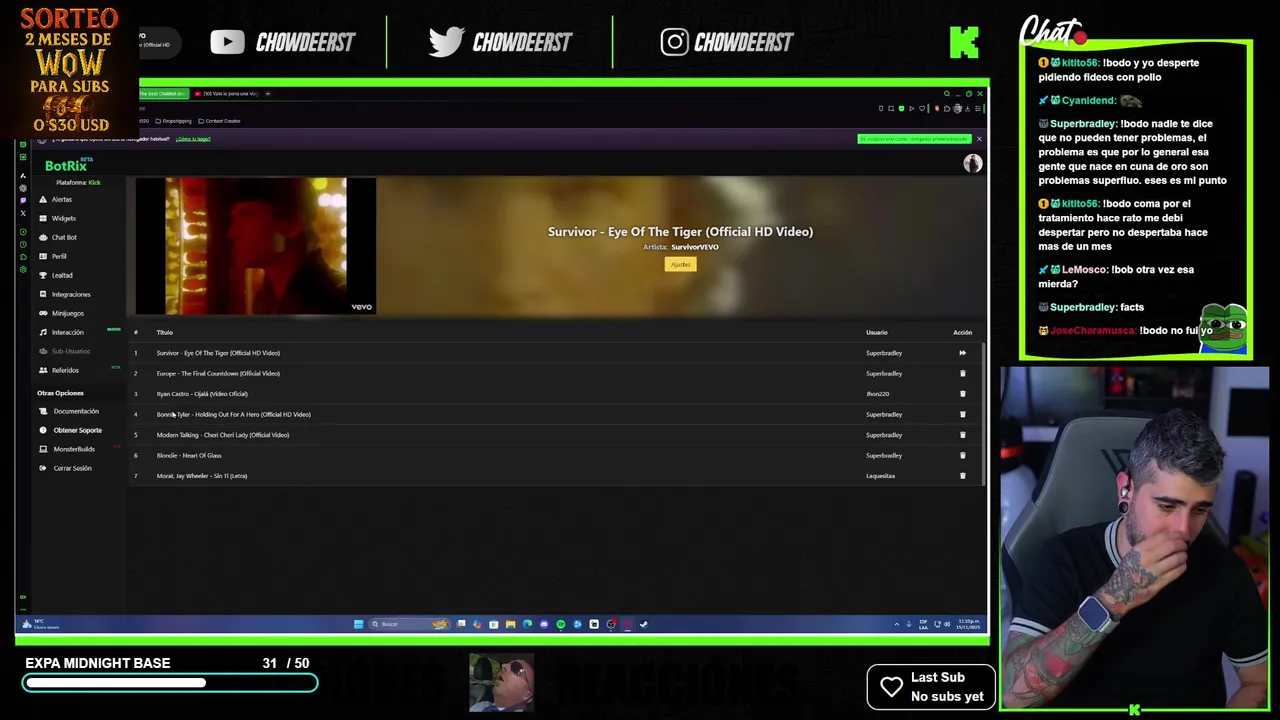Click taskbar Buscar search box

click(x=409, y=624)
